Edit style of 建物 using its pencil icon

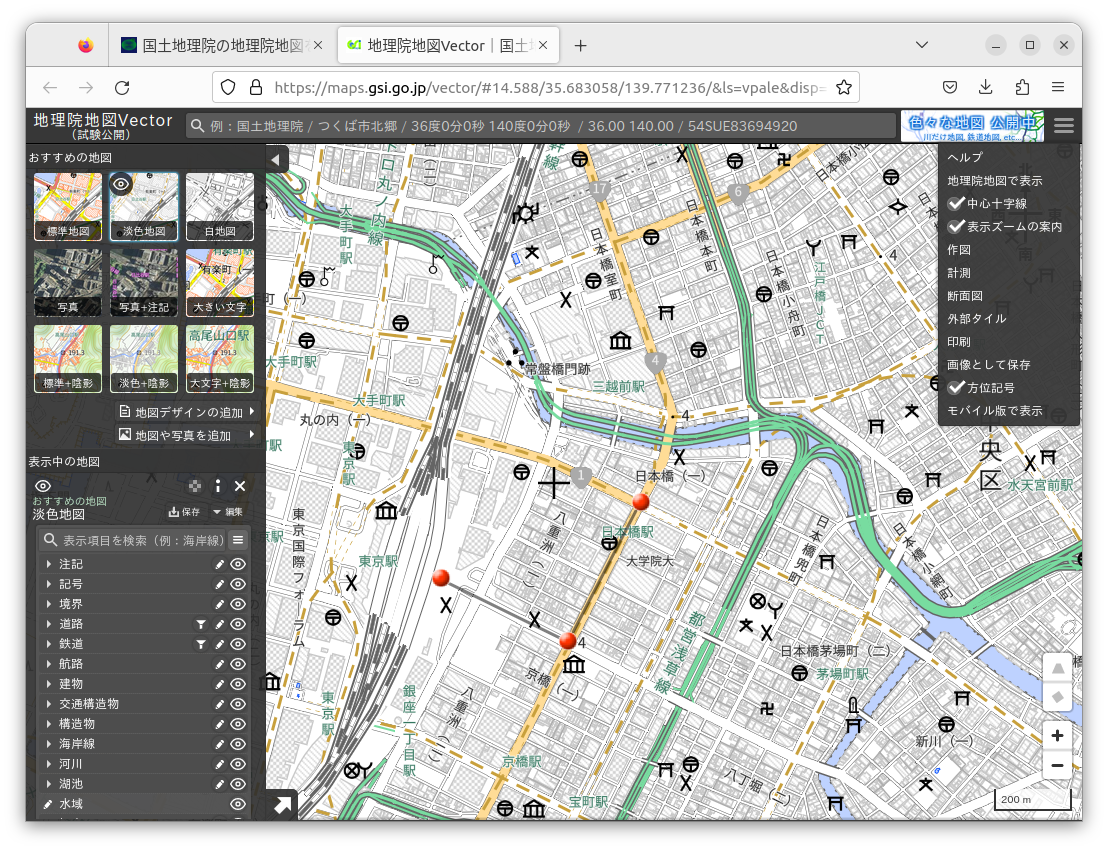(x=220, y=684)
